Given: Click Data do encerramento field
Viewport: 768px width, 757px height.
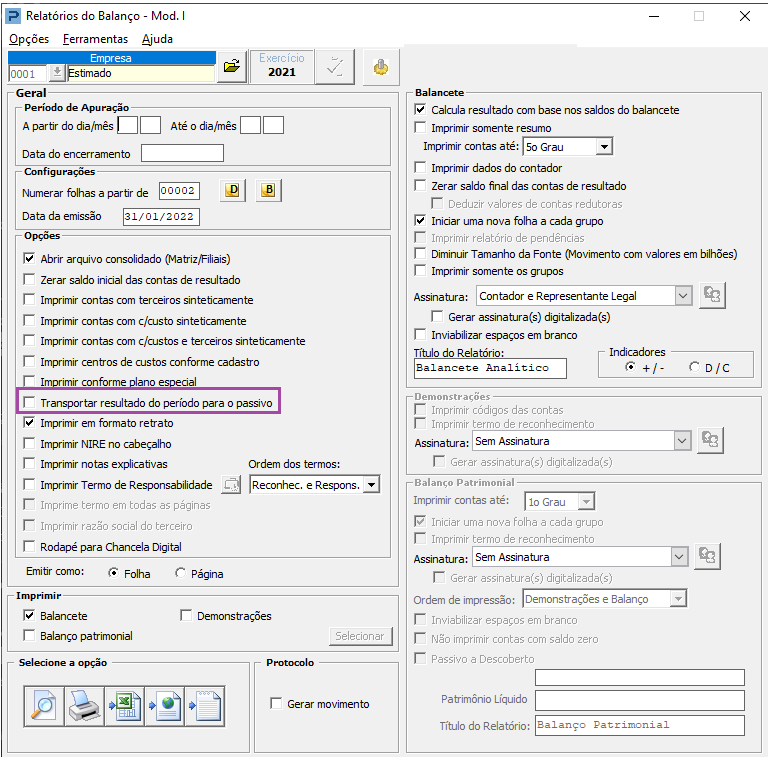Looking at the screenshot, I should [182, 153].
